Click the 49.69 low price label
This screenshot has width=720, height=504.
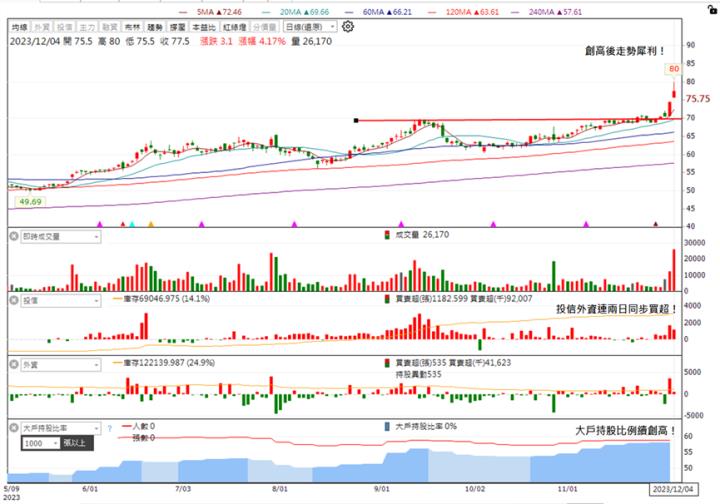pos(31,202)
